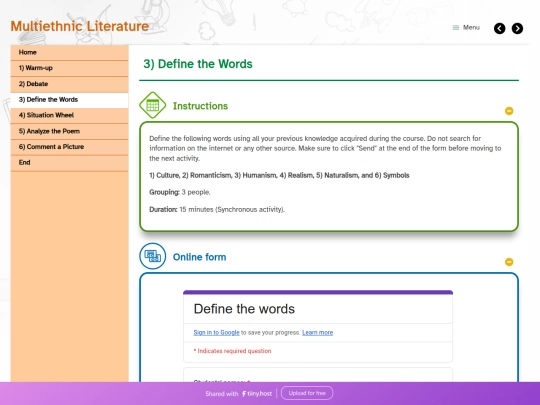Collapse the Online form section

point(509,262)
